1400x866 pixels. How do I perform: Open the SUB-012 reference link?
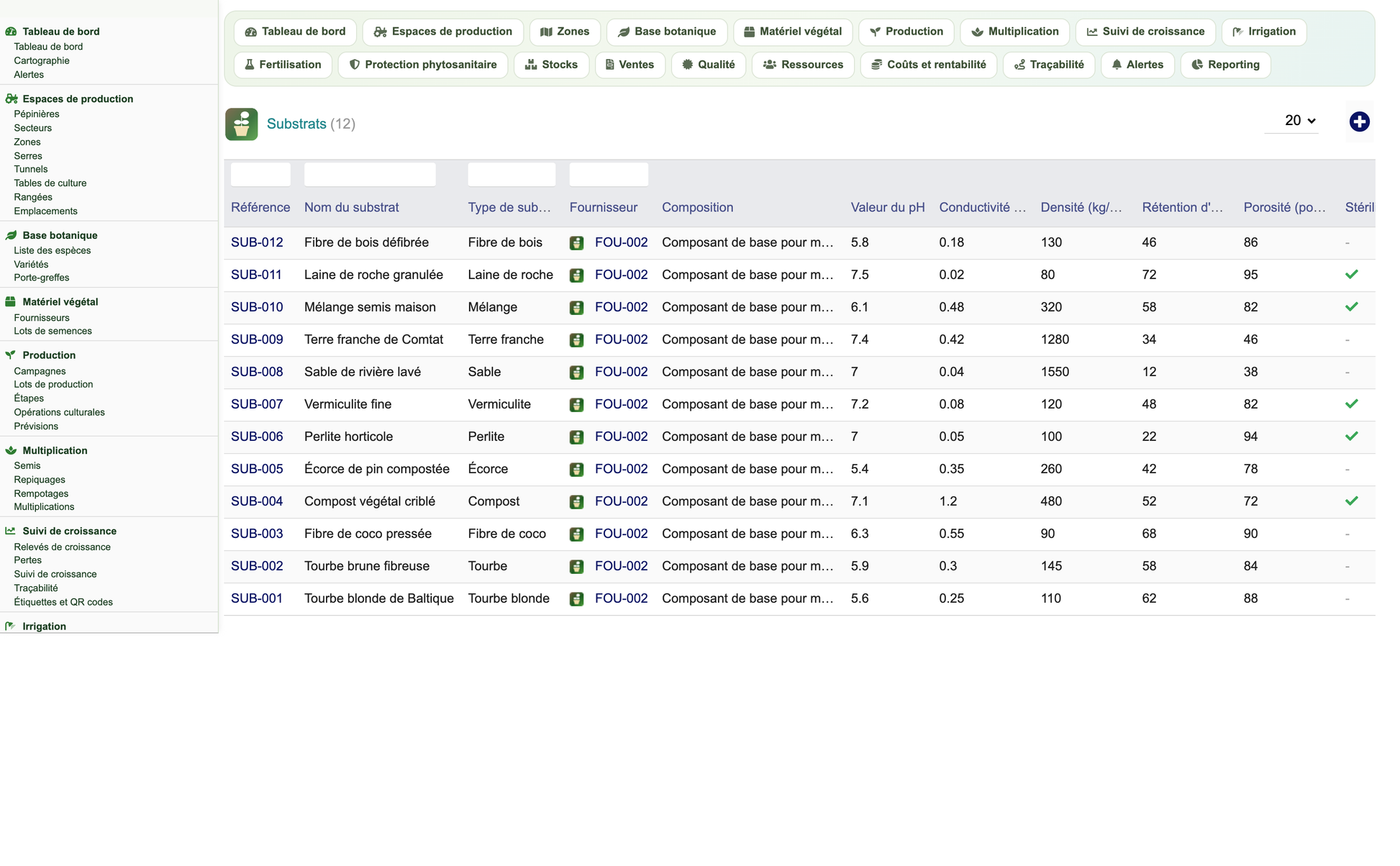click(x=257, y=242)
